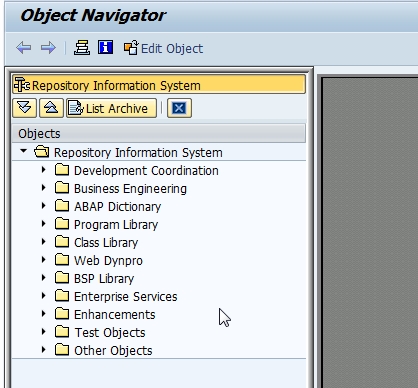Select the Web Dynpro label
Screen dimensions: 418x388
point(108,261)
